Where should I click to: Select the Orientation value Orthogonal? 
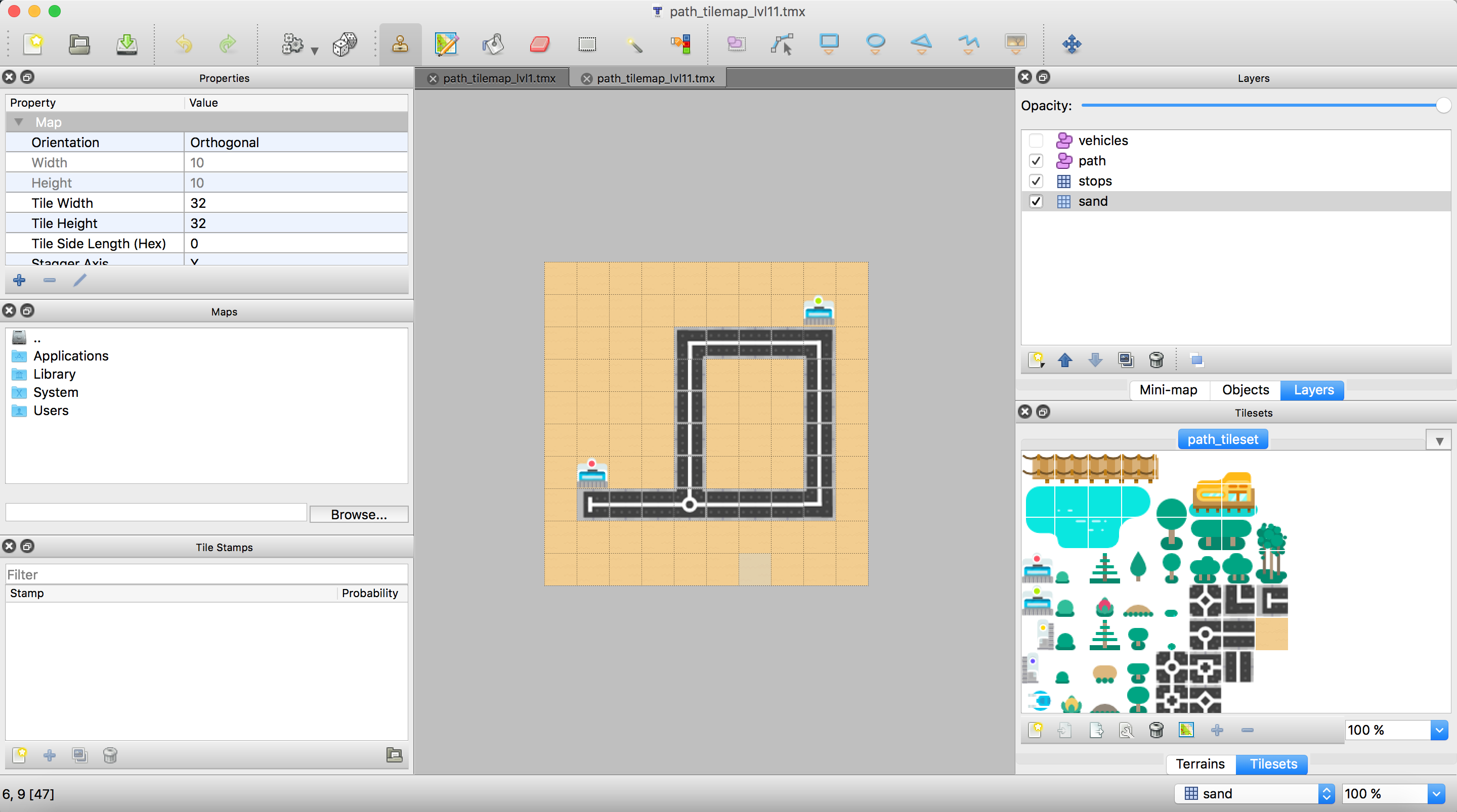click(295, 143)
